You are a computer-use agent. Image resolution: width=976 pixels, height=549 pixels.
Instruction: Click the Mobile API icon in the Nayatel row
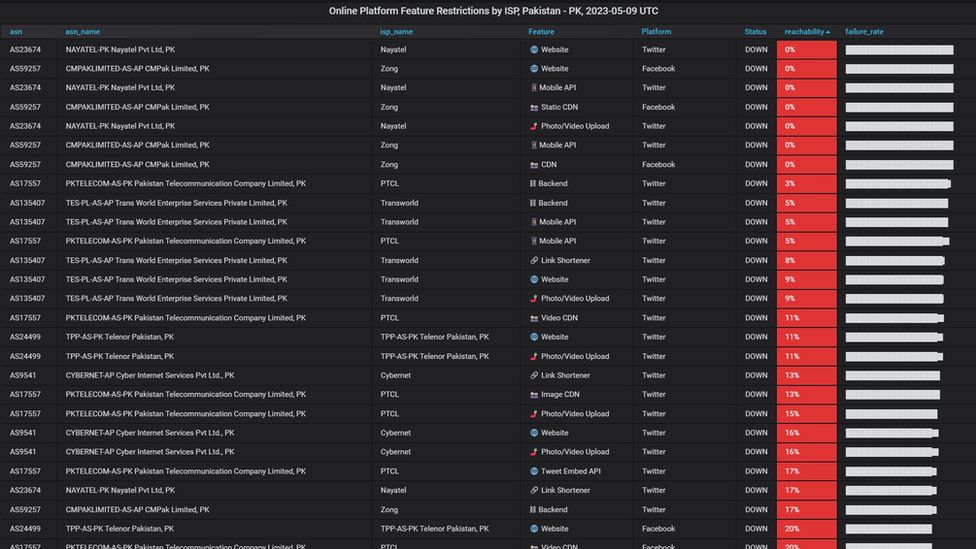pos(533,88)
